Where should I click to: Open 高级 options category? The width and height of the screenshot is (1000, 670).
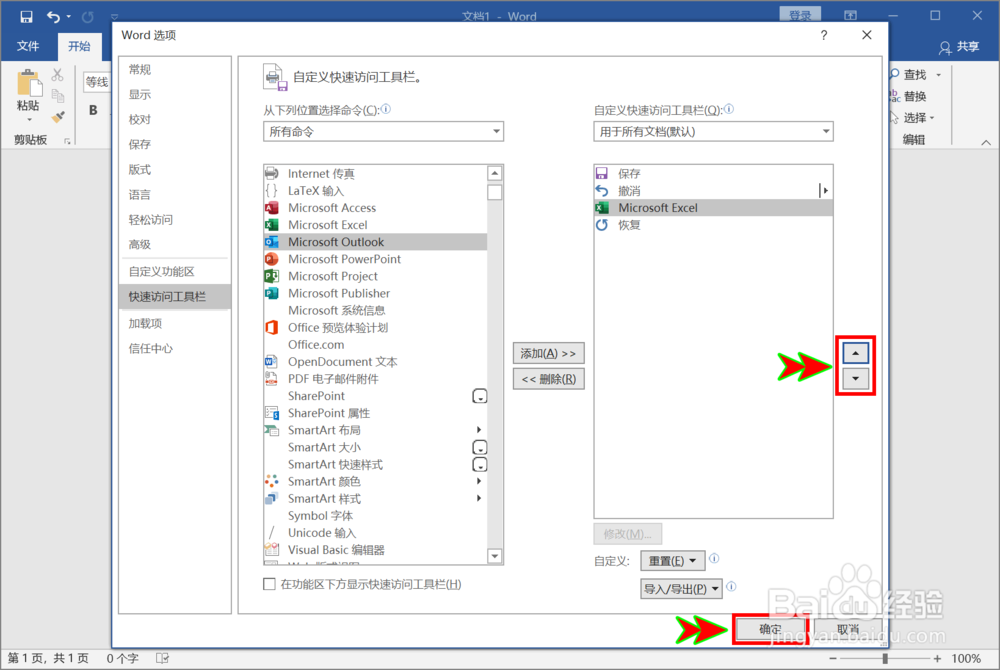coord(175,244)
